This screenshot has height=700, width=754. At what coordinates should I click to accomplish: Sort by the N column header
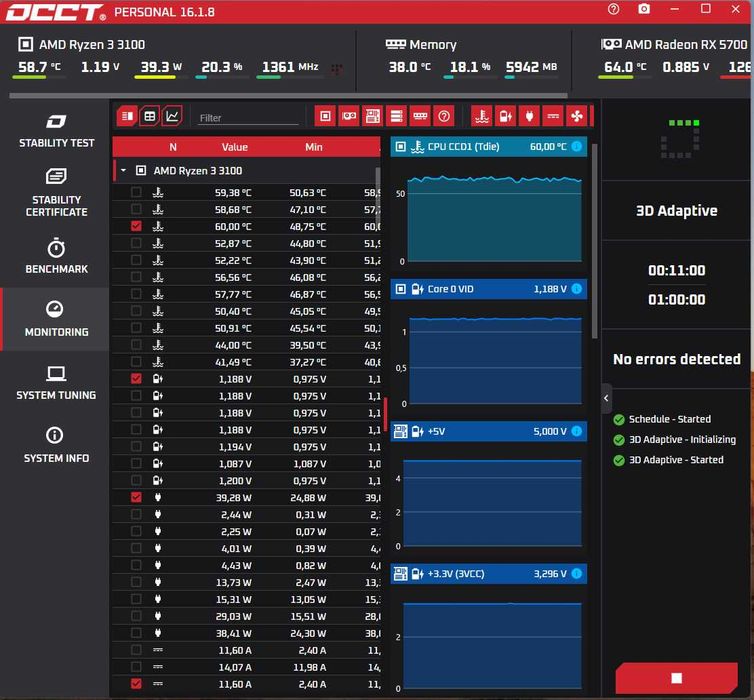[173, 147]
